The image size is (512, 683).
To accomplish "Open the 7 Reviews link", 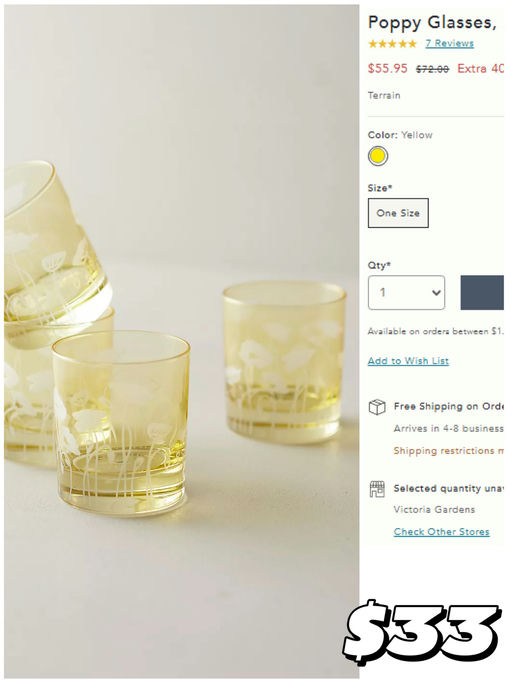I will coord(450,44).
